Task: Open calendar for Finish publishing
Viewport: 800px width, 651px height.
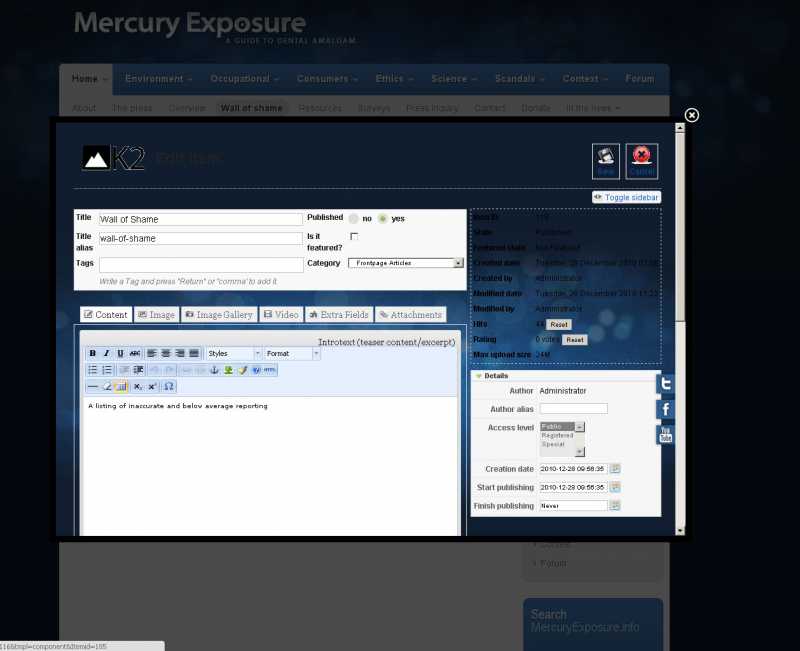Action: (x=615, y=506)
